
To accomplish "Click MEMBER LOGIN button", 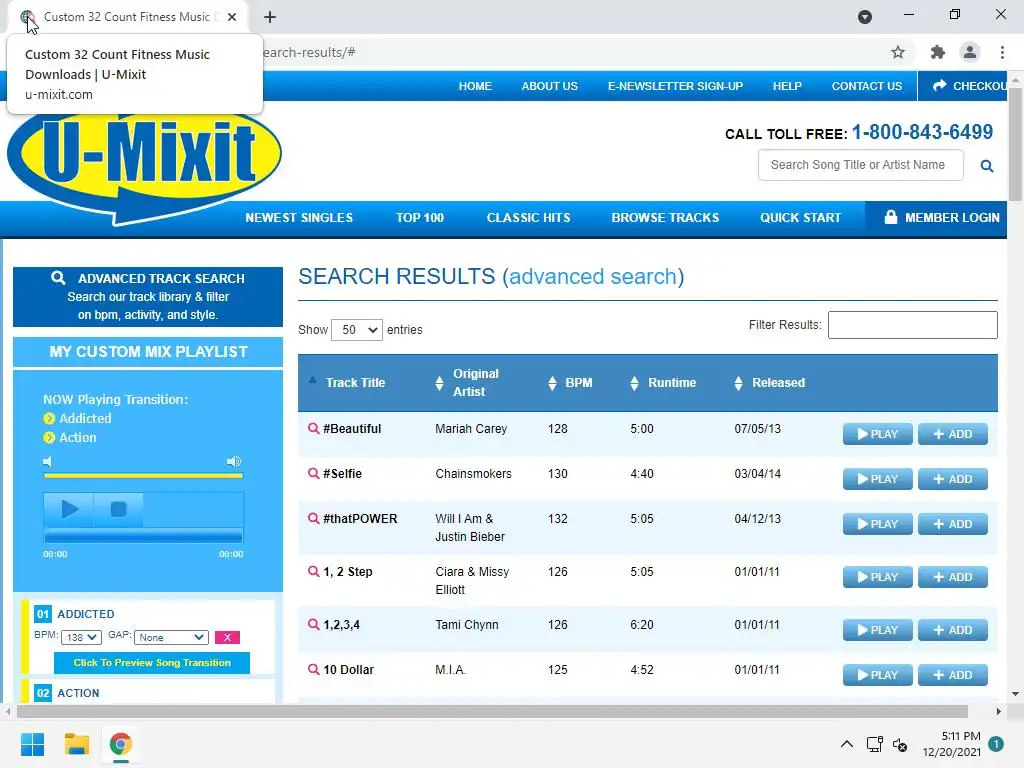I will click(x=936, y=218).
